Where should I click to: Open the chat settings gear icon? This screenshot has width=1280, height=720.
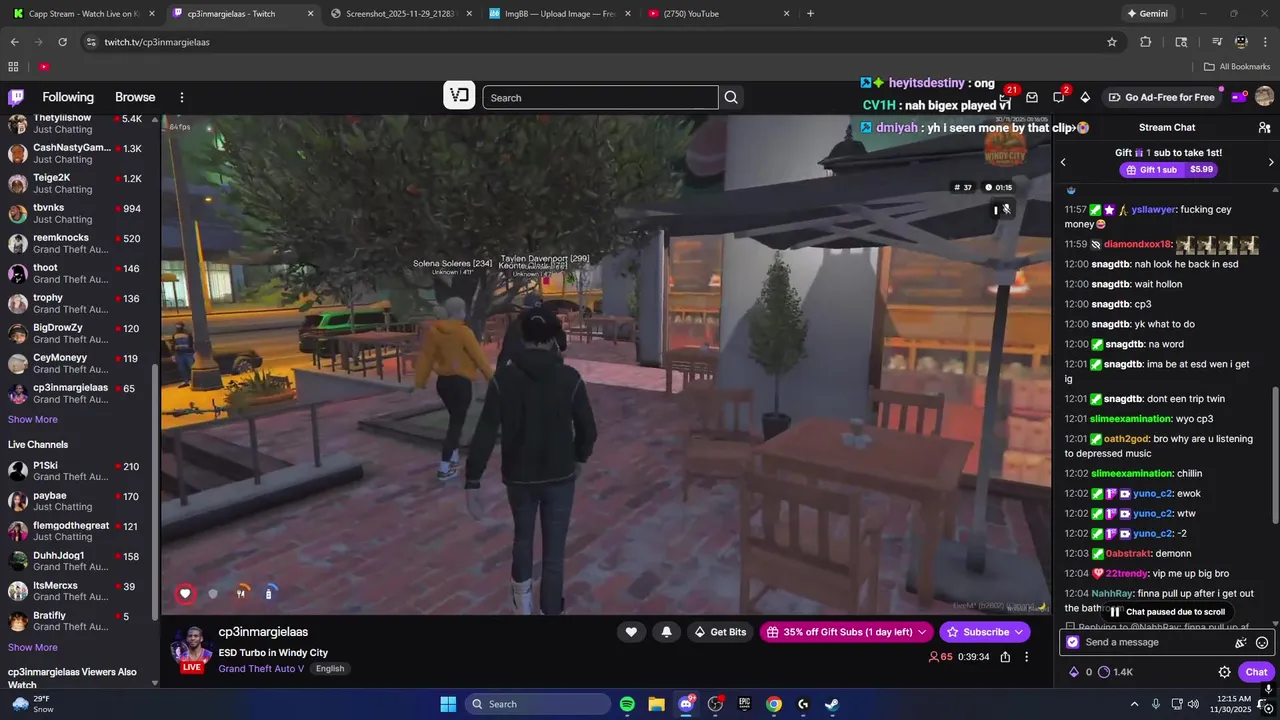1224,672
